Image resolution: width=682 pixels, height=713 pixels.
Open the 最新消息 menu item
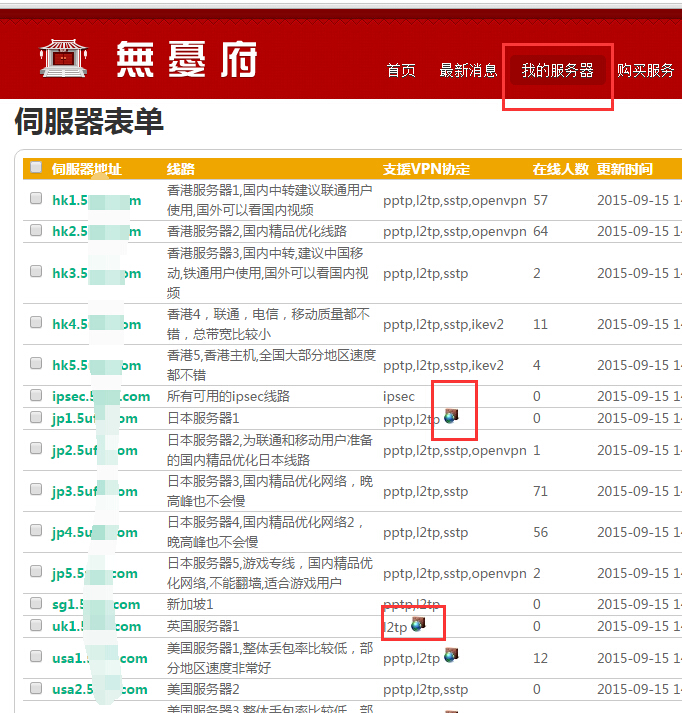click(x=468, y=70)
